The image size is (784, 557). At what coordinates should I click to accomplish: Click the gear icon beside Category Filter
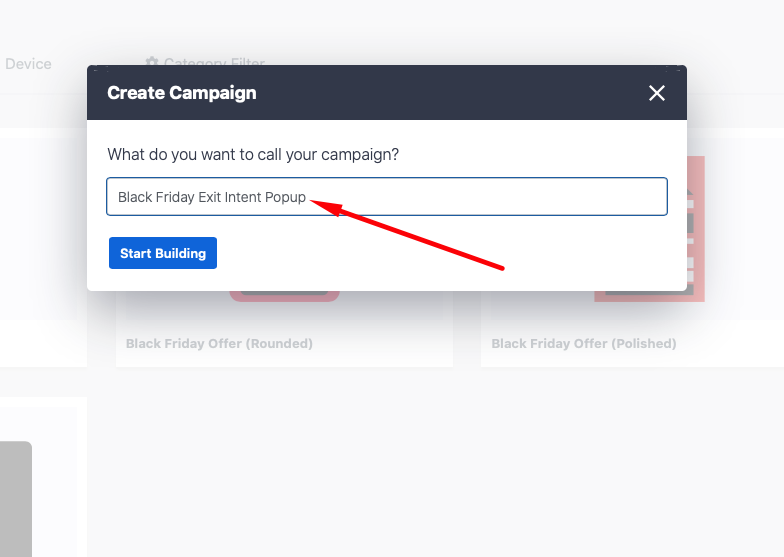pyautogui.click(x=152, y=61)
